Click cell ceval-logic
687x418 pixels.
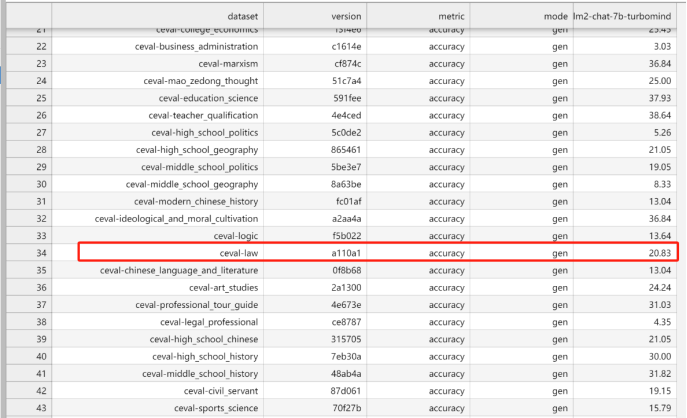157,236
